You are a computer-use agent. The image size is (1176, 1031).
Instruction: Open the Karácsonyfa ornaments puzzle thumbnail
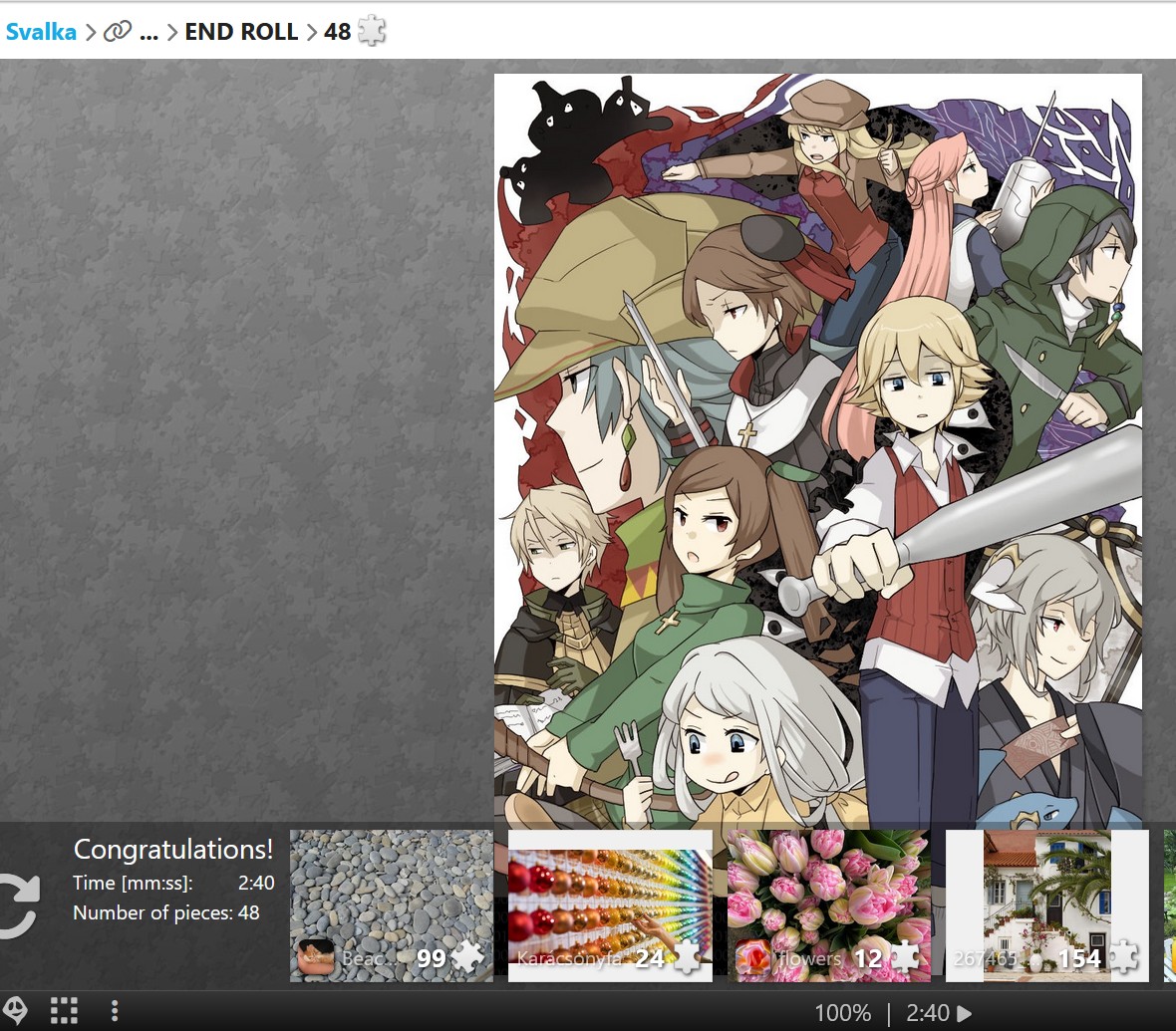[611, 905]
